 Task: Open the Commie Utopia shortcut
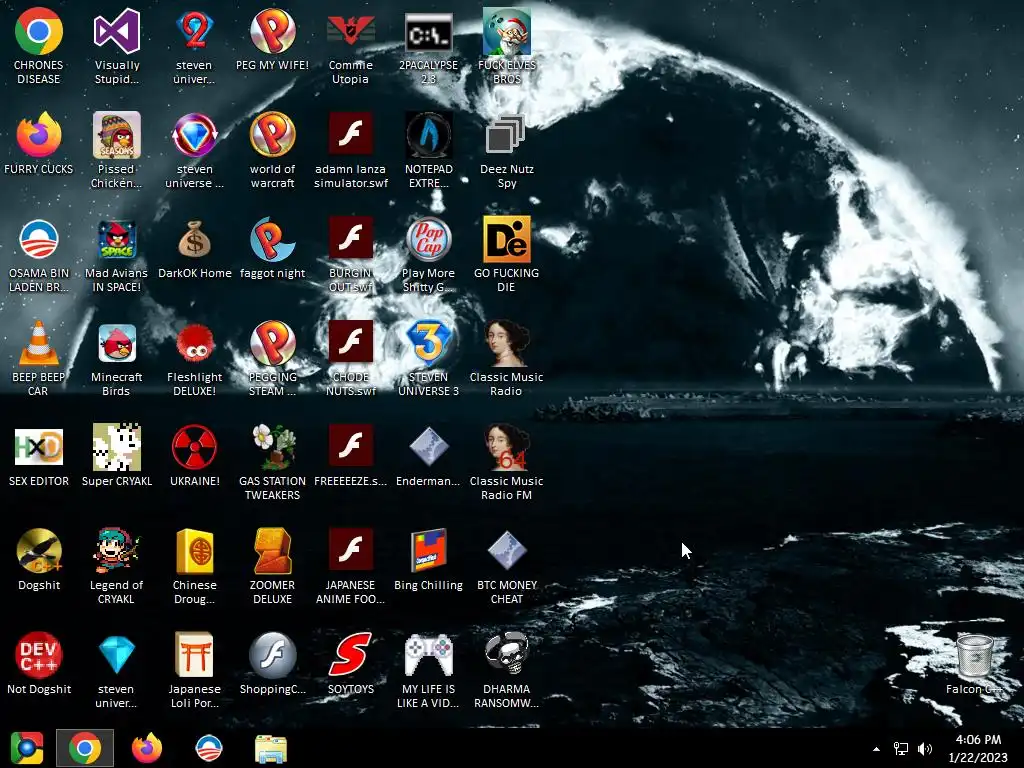pos(351,31)
